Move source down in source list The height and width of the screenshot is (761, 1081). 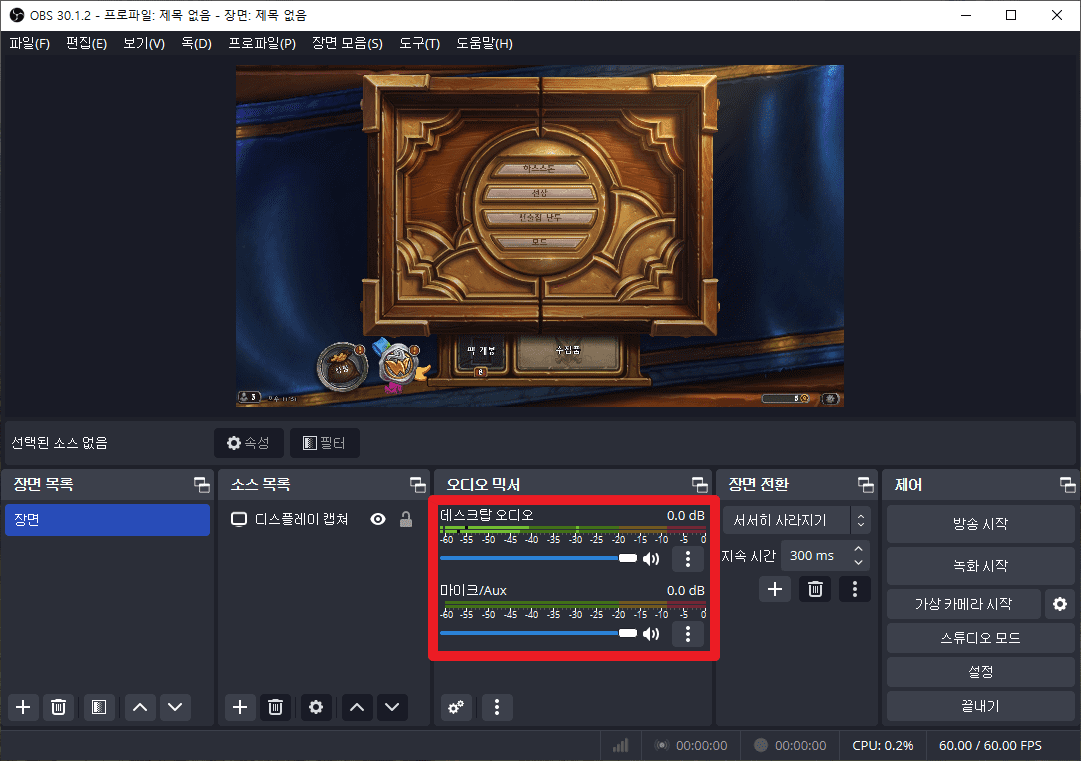(x=392, y=707)
